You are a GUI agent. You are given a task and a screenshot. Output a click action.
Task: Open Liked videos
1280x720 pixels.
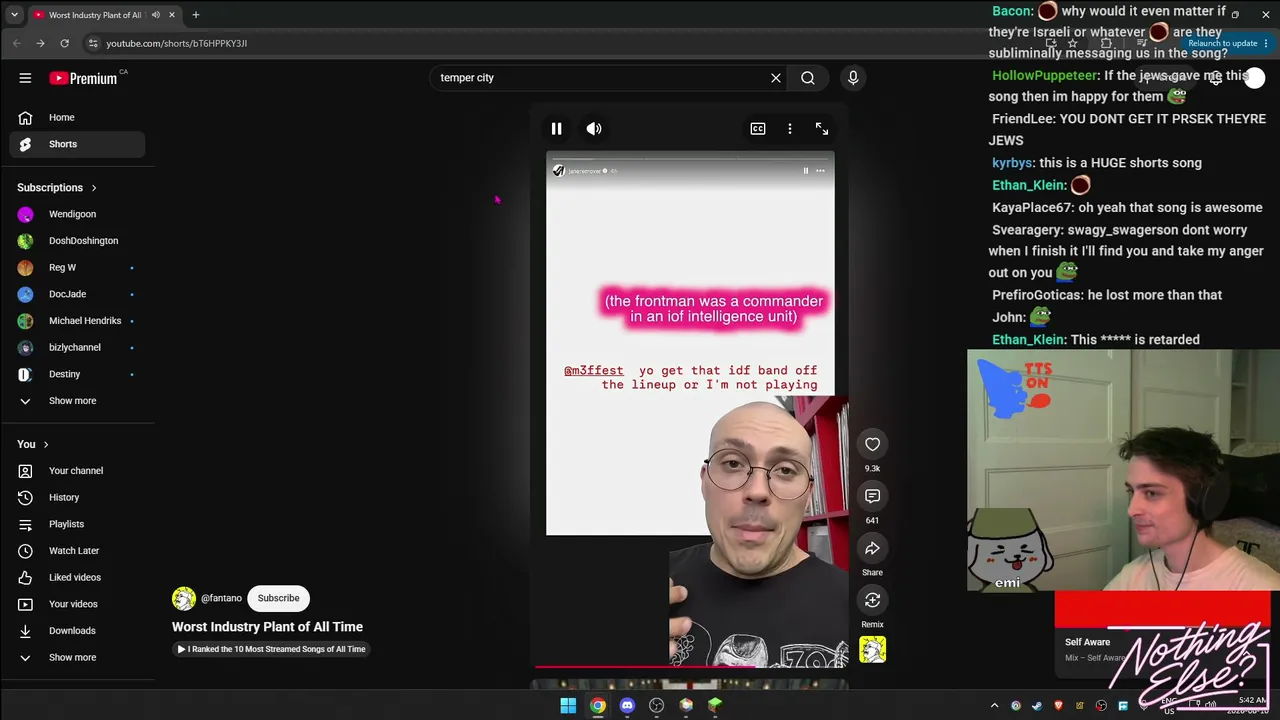77,578
